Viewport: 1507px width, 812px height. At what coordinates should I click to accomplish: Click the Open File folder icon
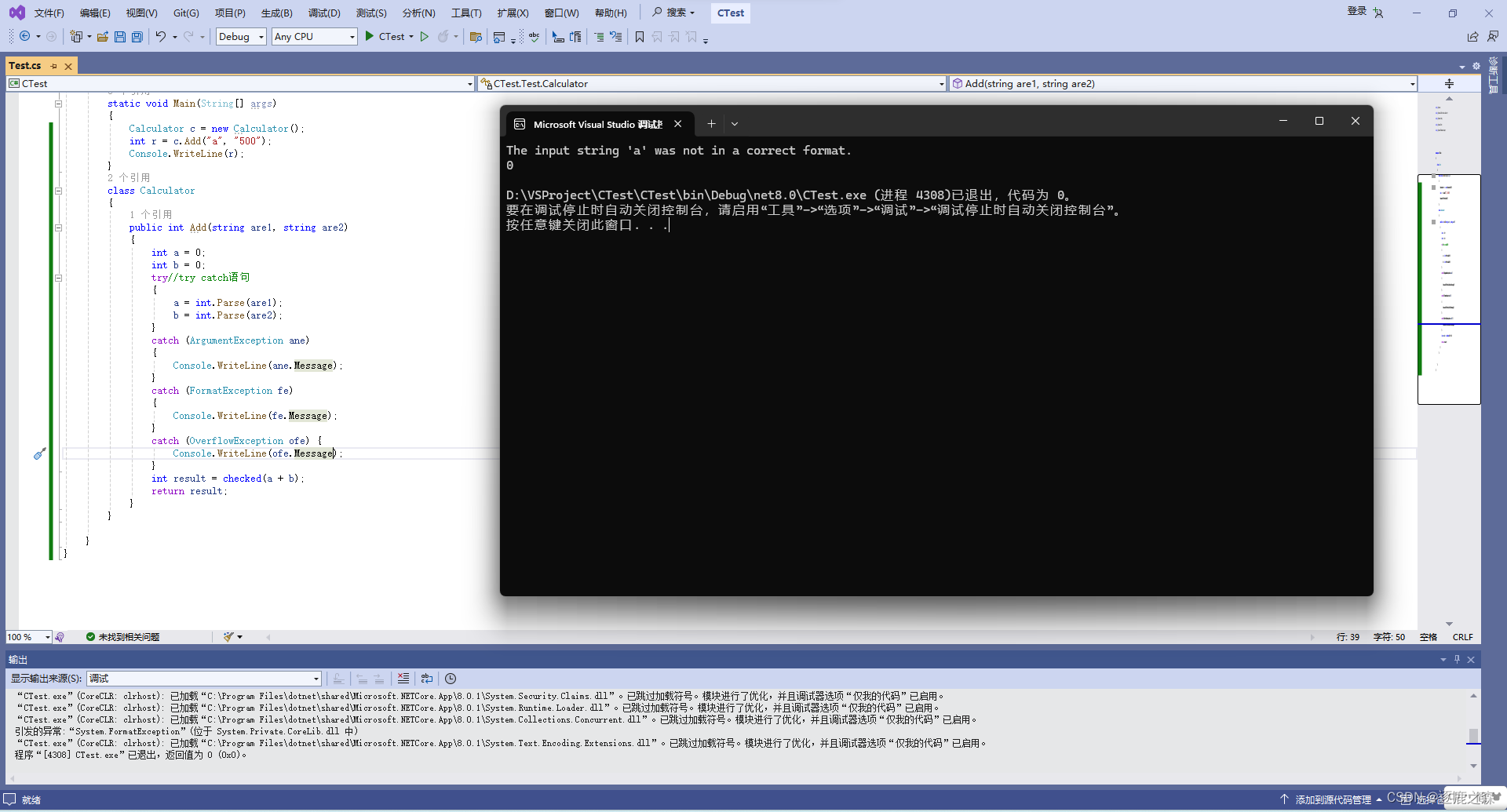click(x=103, y=36)
